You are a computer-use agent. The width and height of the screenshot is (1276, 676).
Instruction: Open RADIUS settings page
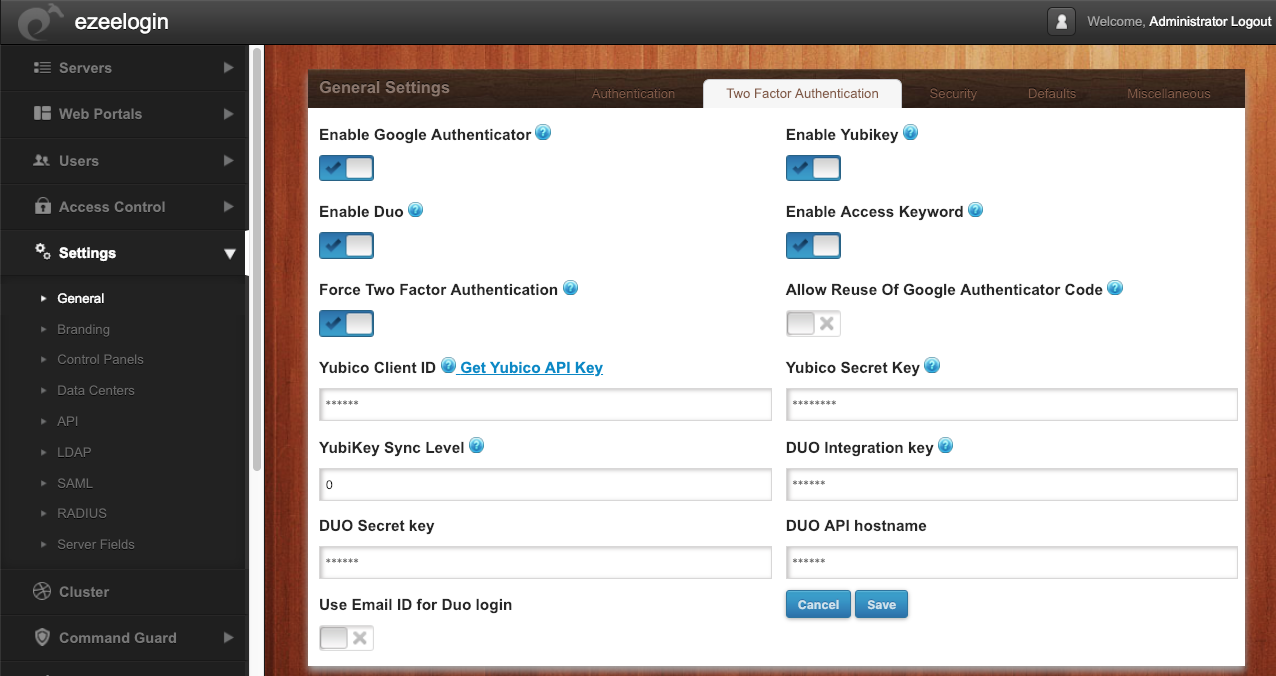[82, 513]
